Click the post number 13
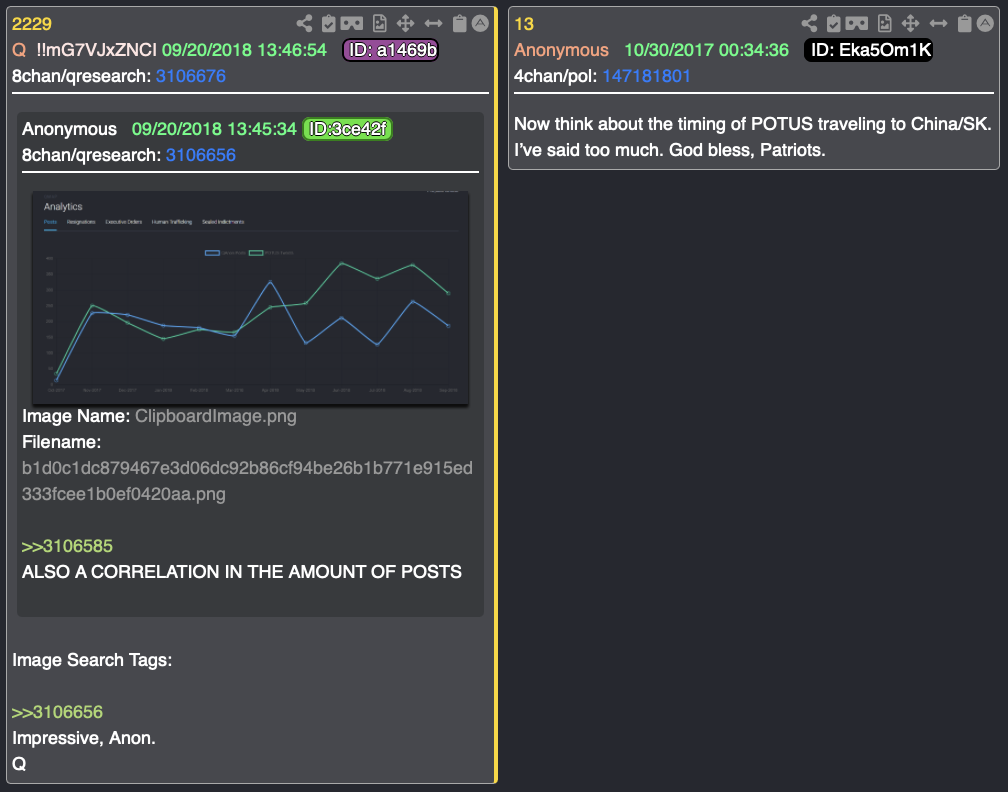This screenshot has height=792, width=1008. coord(524,24)
